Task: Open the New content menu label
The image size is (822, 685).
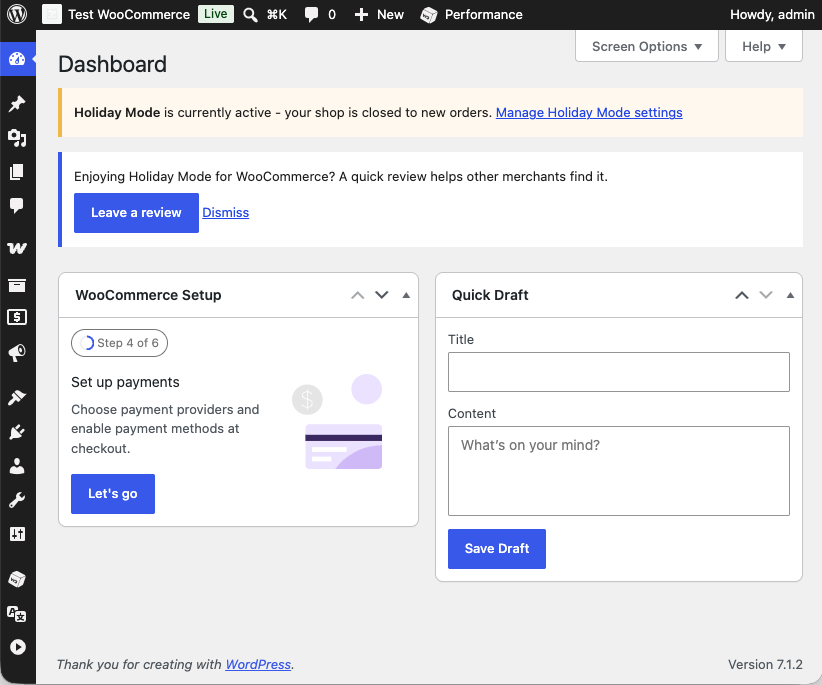Action: tap(391, 14)
